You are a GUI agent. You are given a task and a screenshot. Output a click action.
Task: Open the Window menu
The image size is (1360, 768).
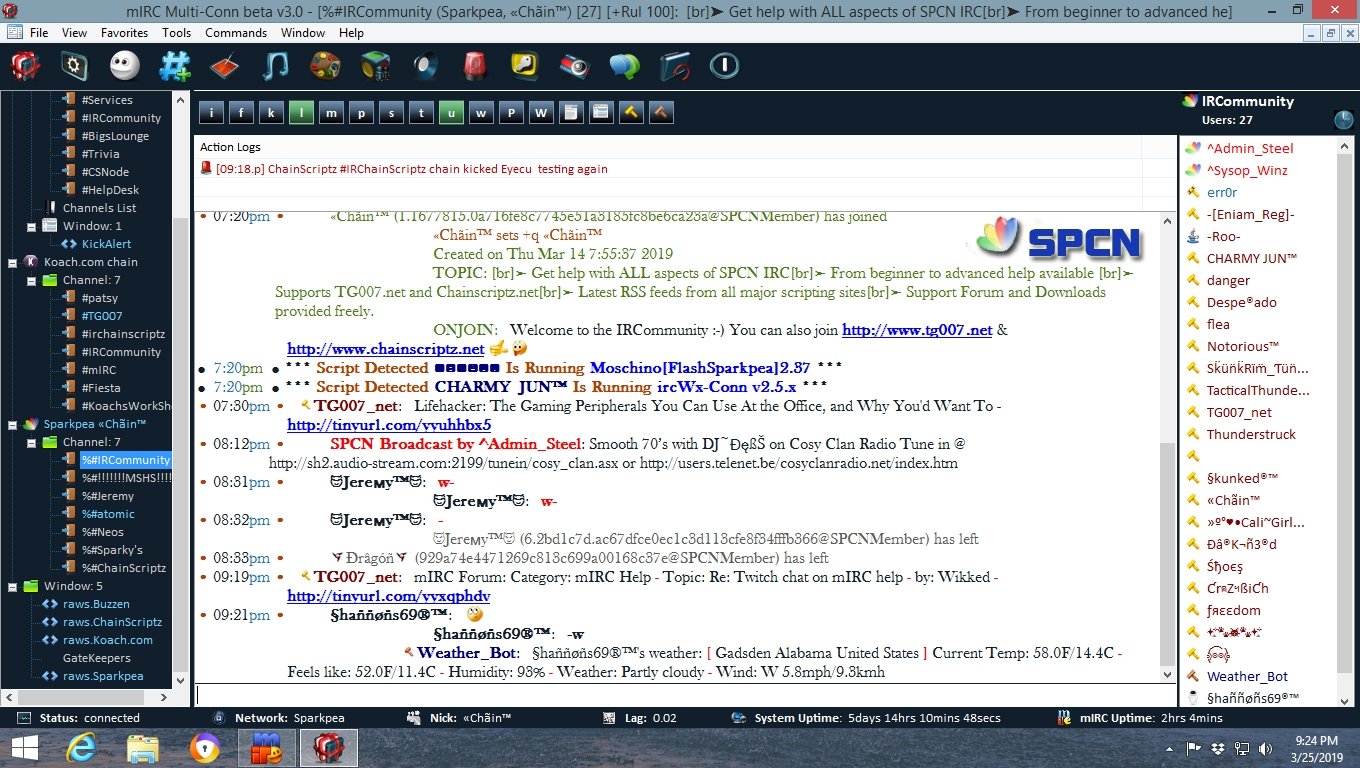click(303, 33)
